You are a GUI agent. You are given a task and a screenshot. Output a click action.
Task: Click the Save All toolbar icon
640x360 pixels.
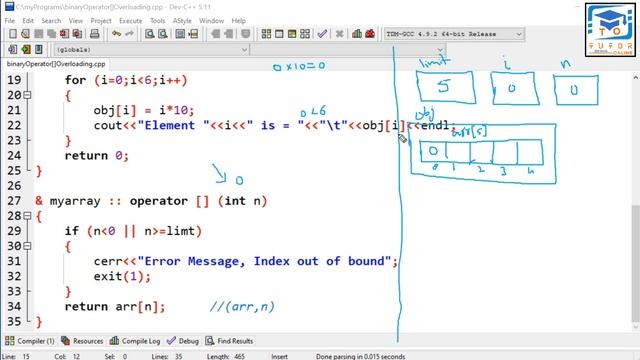click(51, 34)
